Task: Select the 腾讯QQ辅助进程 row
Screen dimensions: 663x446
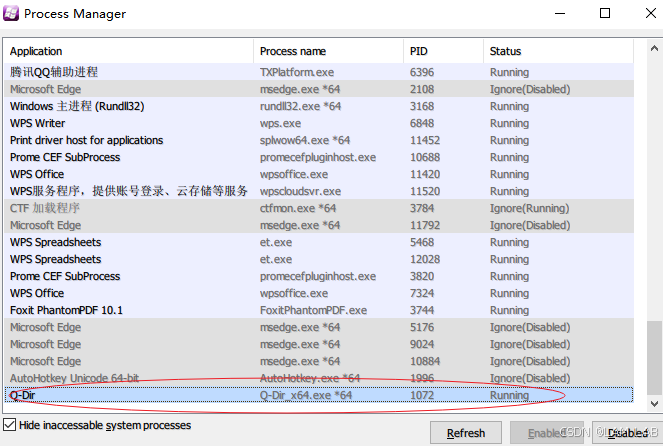Action: [319, 72]
